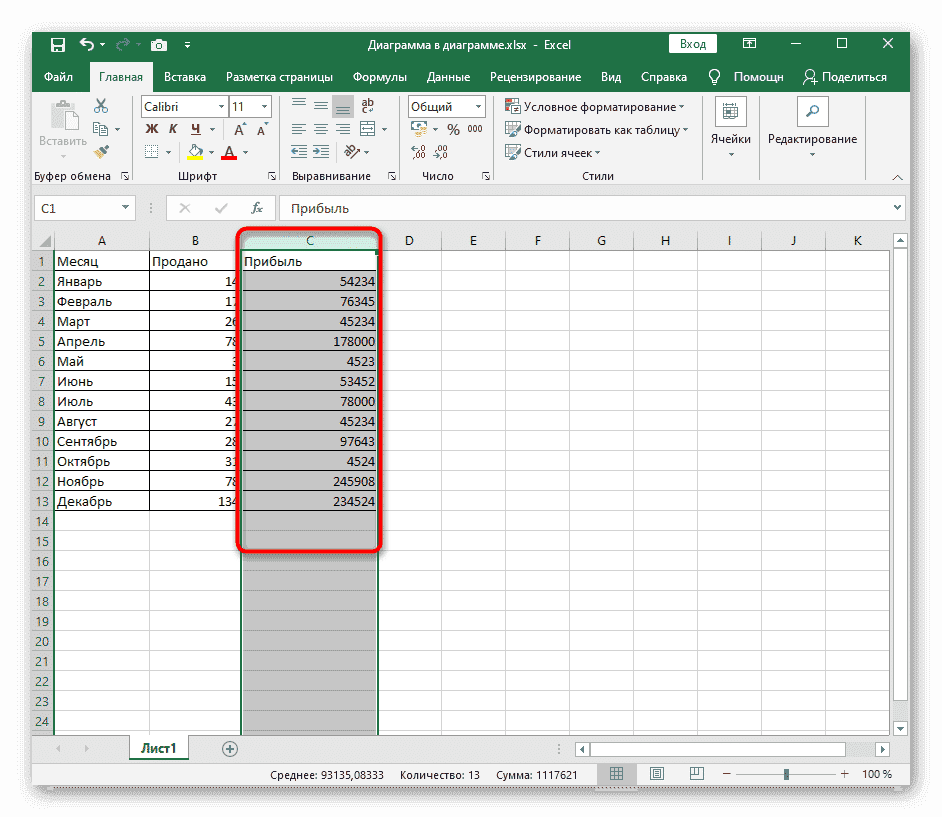Toggle italic К formatting

174,129
